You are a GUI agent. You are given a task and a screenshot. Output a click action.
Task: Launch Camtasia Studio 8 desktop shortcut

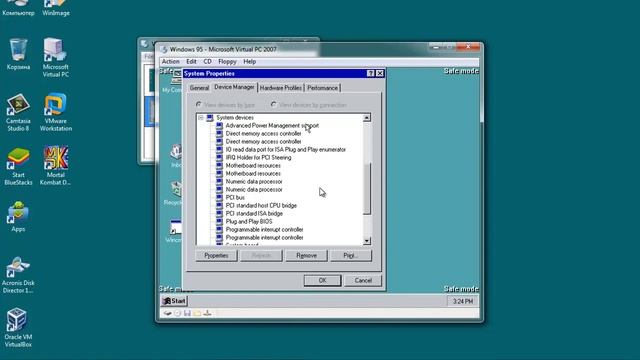(x=18, y=112)
